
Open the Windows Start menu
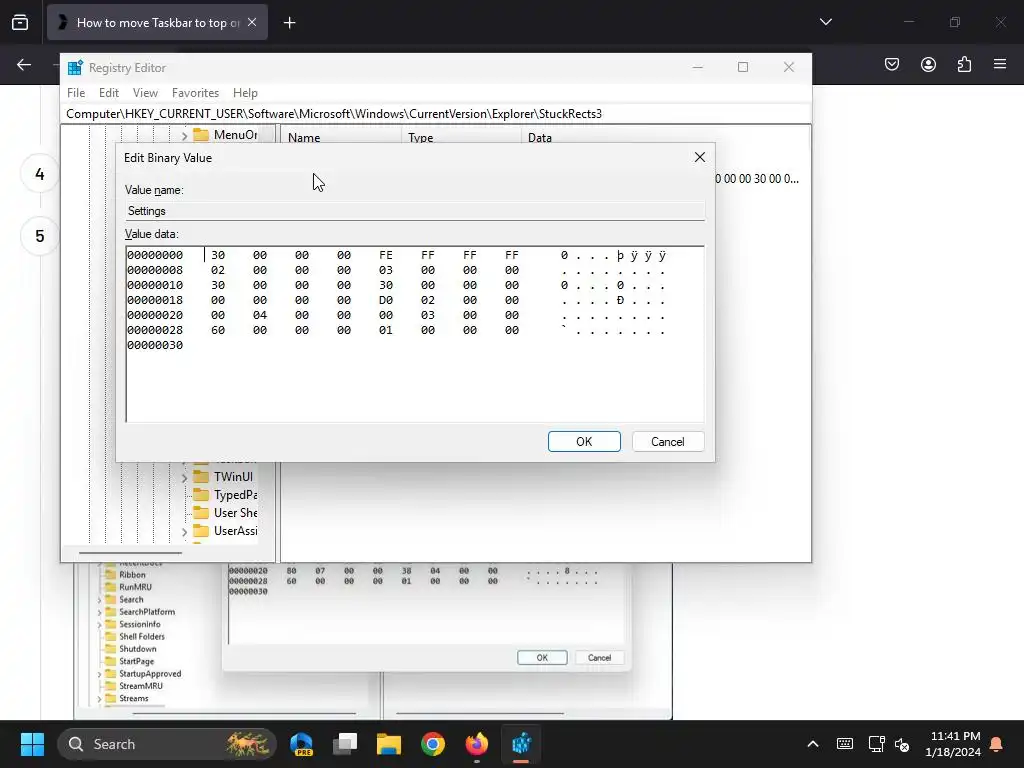point(32,744)
